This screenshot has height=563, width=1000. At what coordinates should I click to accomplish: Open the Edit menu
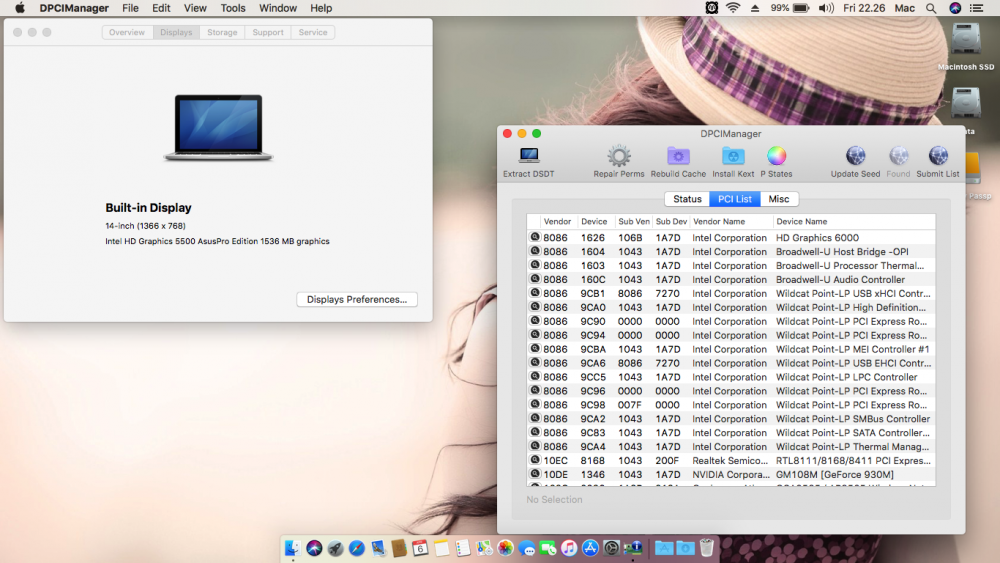coord(161,8)
